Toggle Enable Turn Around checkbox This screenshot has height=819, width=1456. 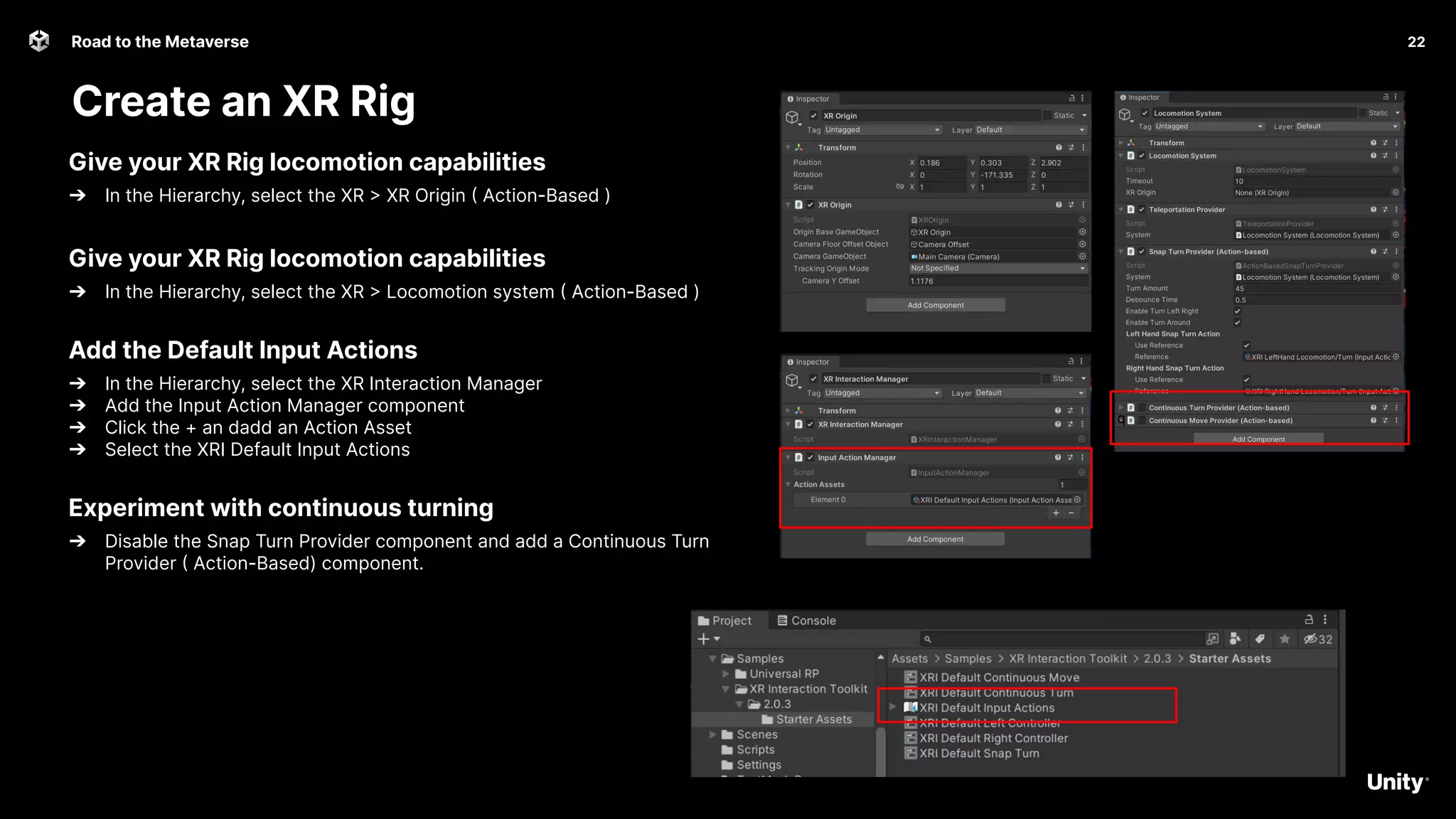[x=1238, y=323]
